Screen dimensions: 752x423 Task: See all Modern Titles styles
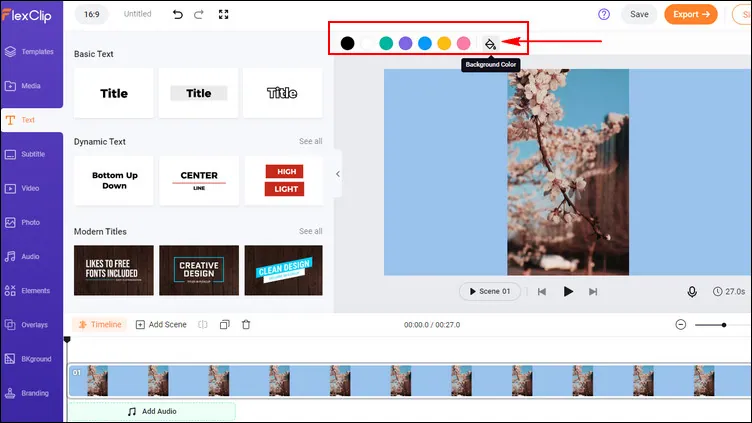coord(310,231)
